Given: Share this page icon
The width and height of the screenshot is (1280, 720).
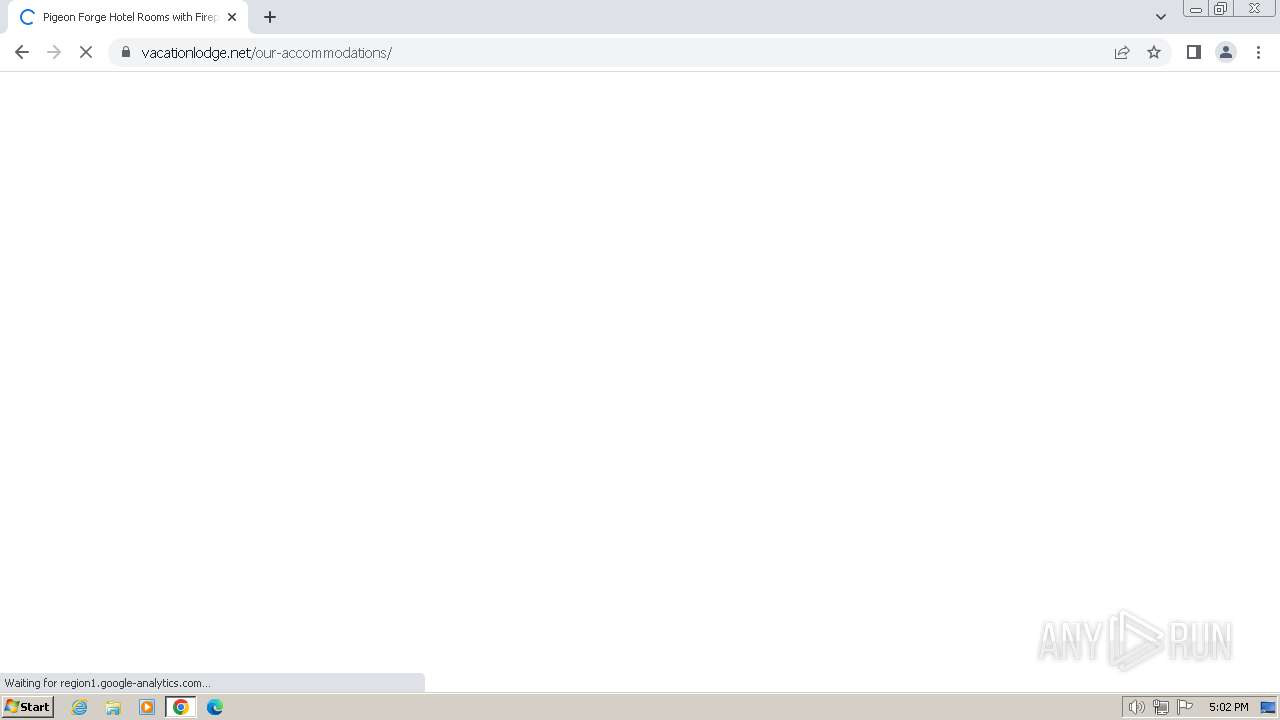Looking at the screenshot, I should 1122,52.
